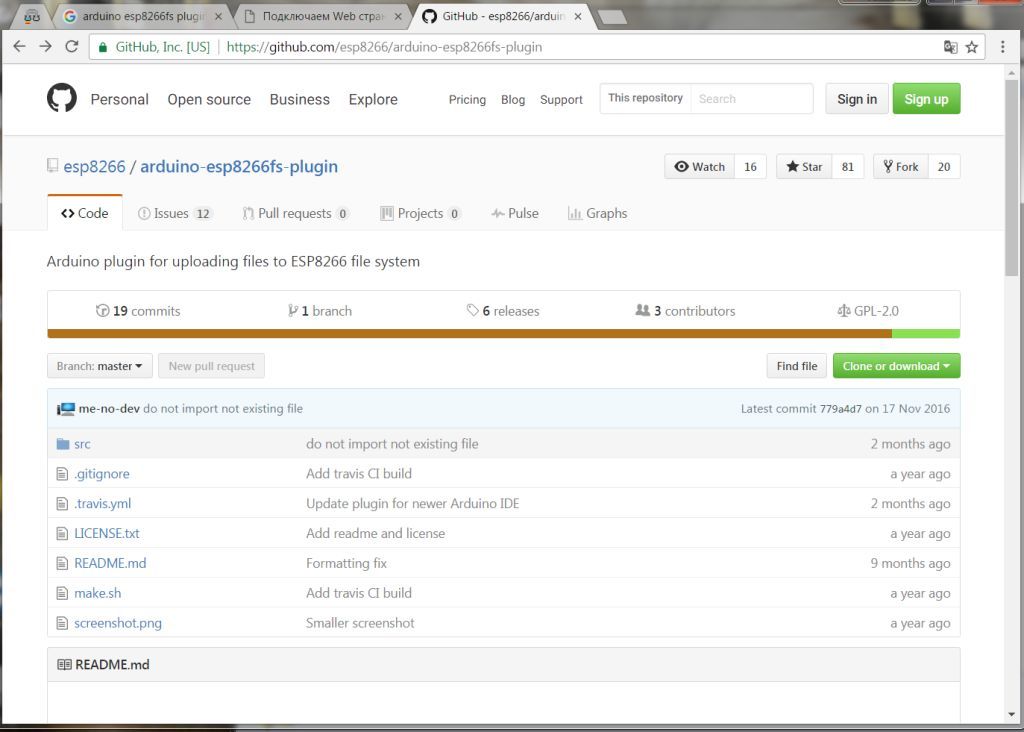1024x732 pixels.
Task: Star the repository
Action: tap(804, 167)
